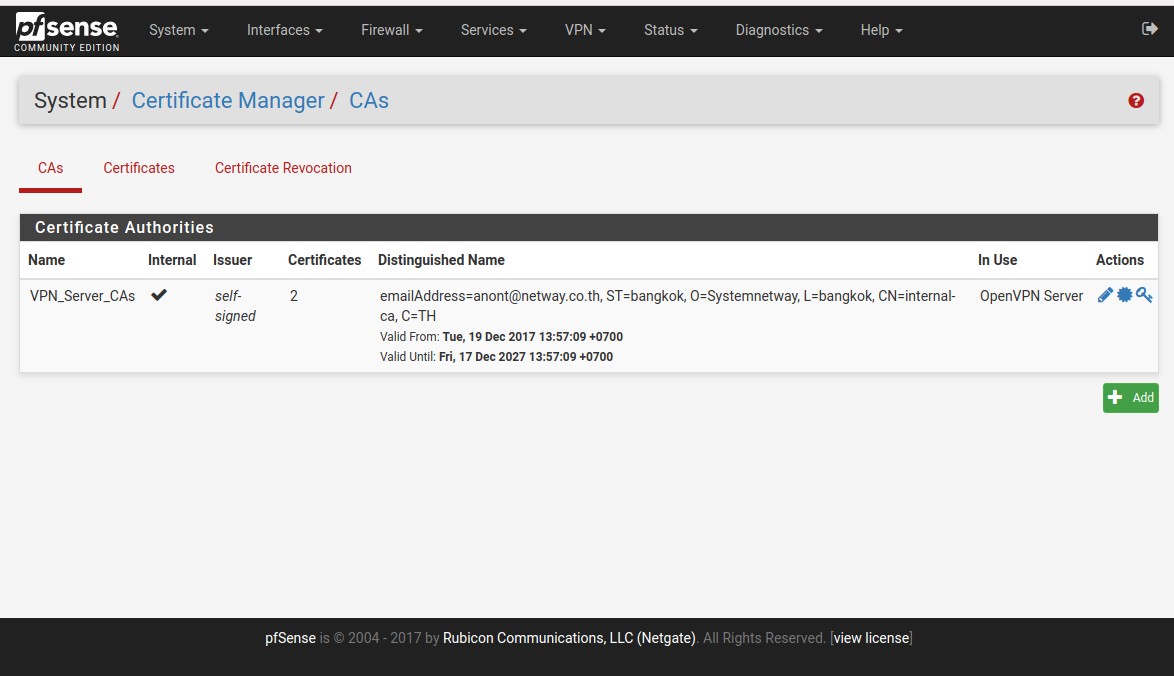Screen dimensions: 1174x676
Task: Export the VPN_Server_CAs private key
Action: pyautogui.click(x=1144, y=295)
